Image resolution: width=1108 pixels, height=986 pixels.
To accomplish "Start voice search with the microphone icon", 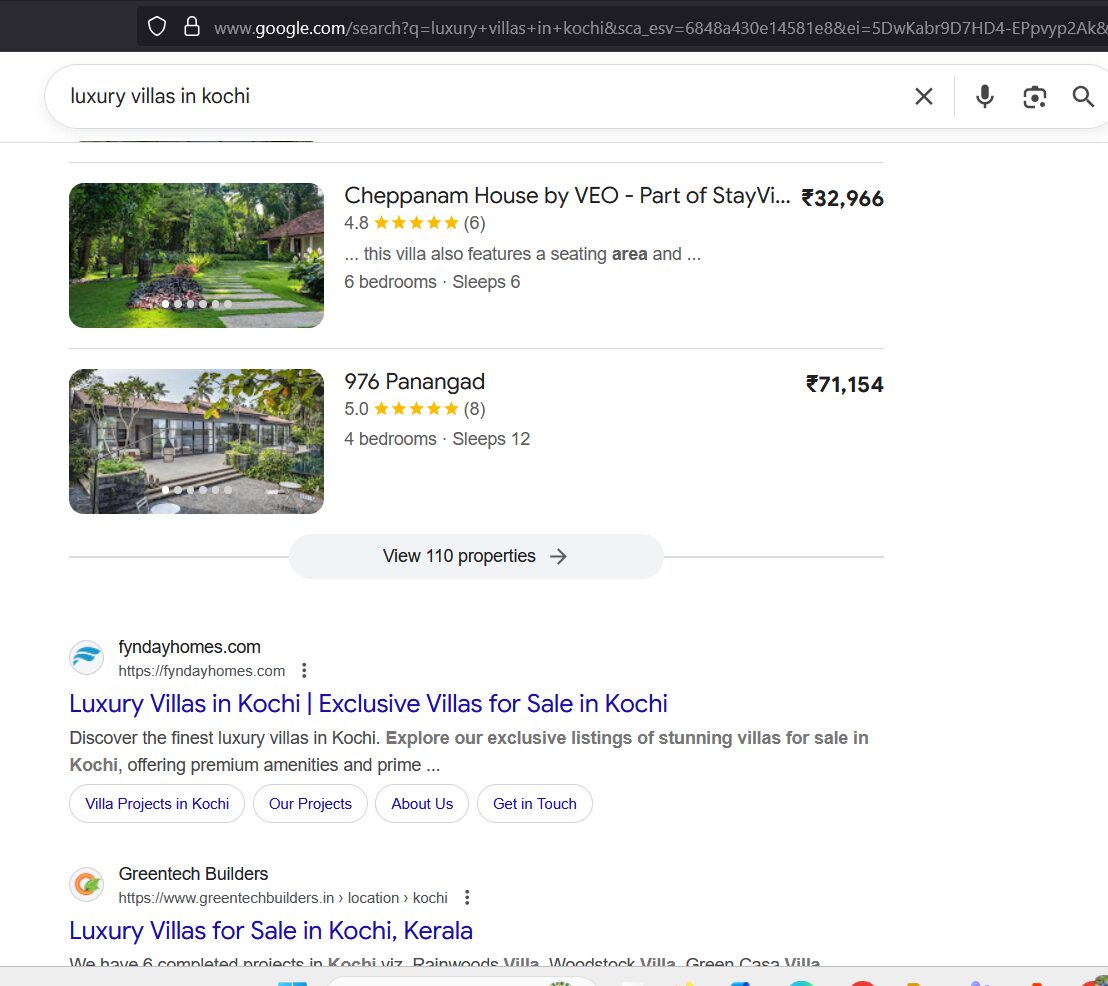I will coord(984,96).
